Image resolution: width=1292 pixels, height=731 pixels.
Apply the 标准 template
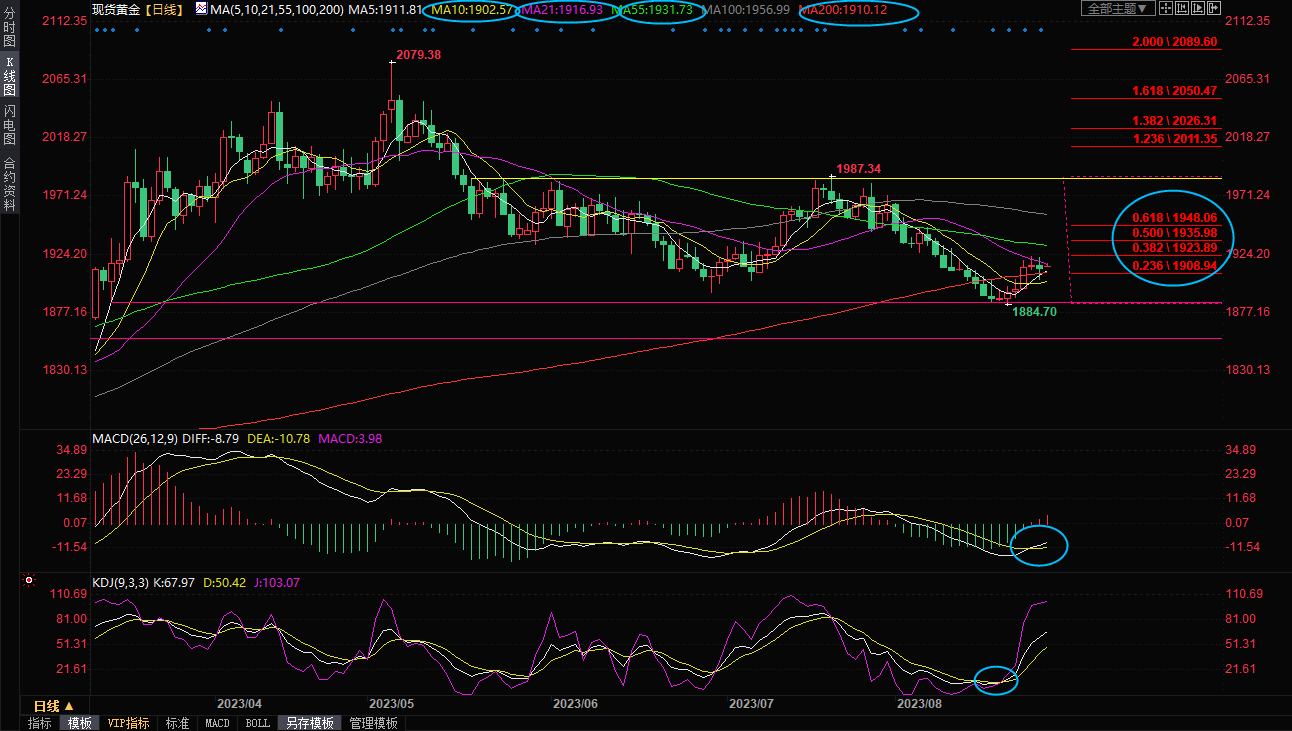pyautogui.click(x=177, y=723)
